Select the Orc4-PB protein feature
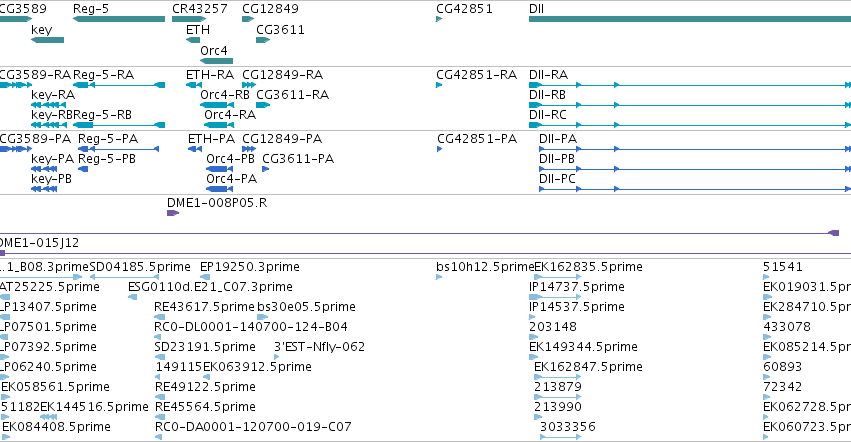 [x=219, y=169]
